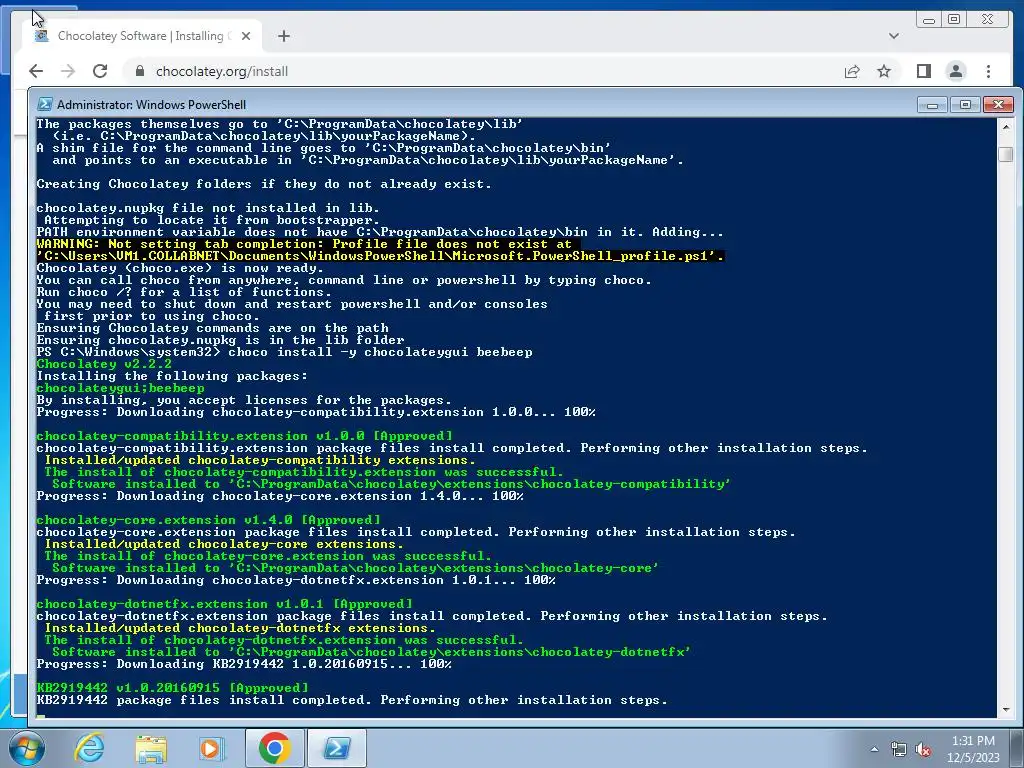The height and width of the screenshot is (768, 1024).
Task: Restore down the Chrome browser window
Action: coord(954,20)
